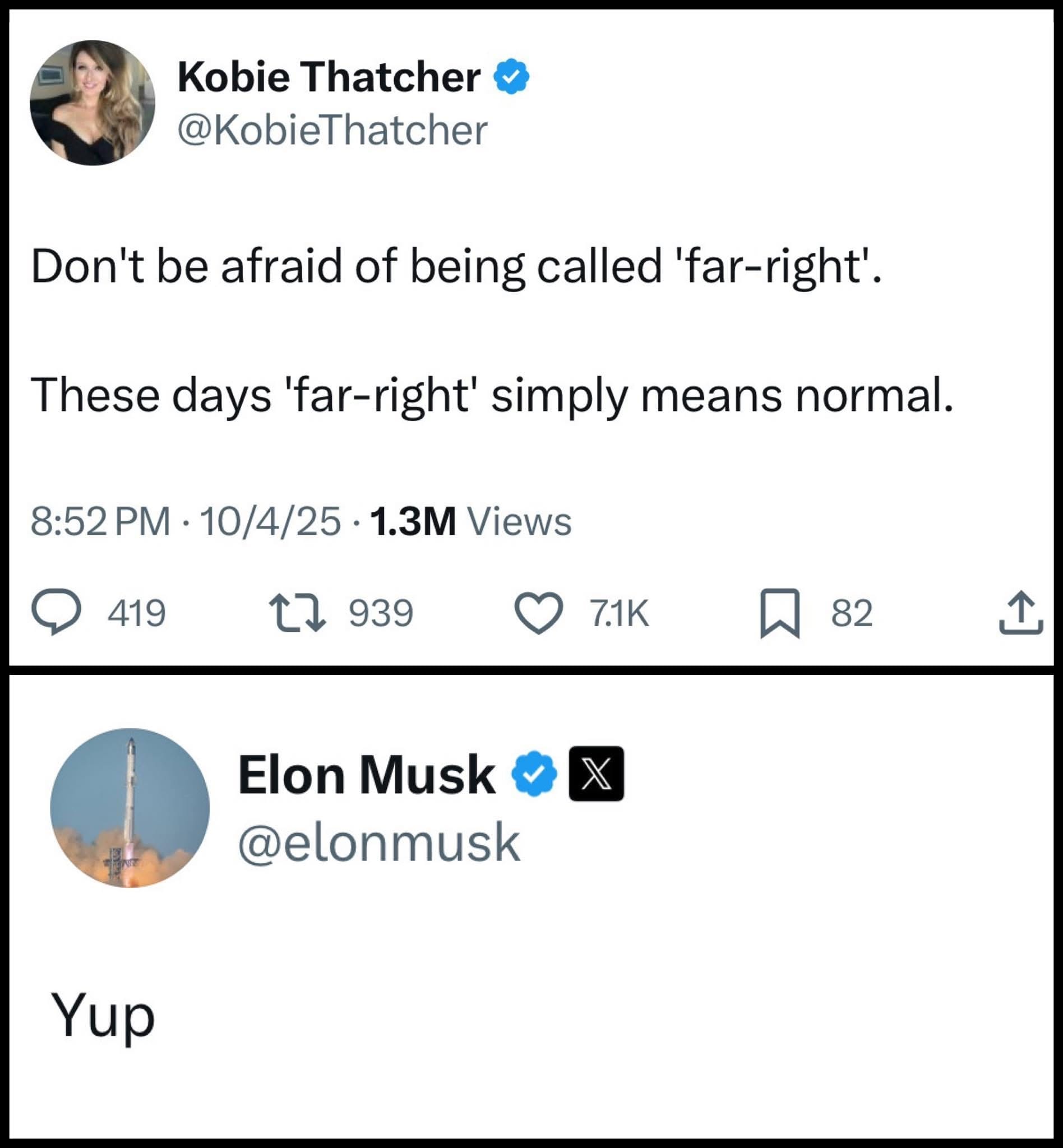Click Kobie Thatcher's blue verified badge

511,76
